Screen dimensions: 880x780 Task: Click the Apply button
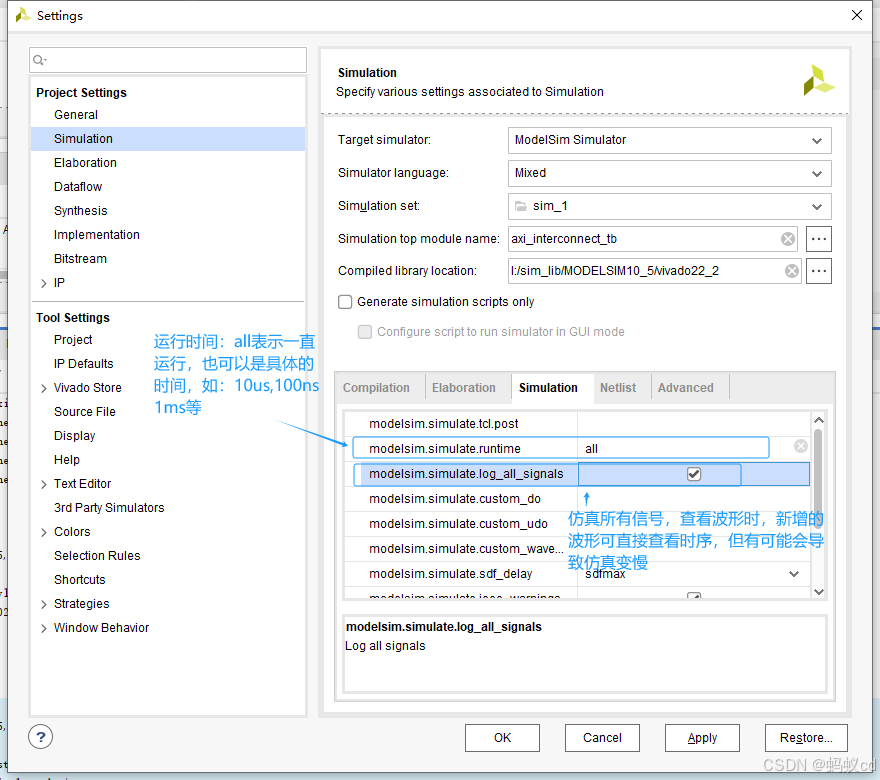click(702, 738)
